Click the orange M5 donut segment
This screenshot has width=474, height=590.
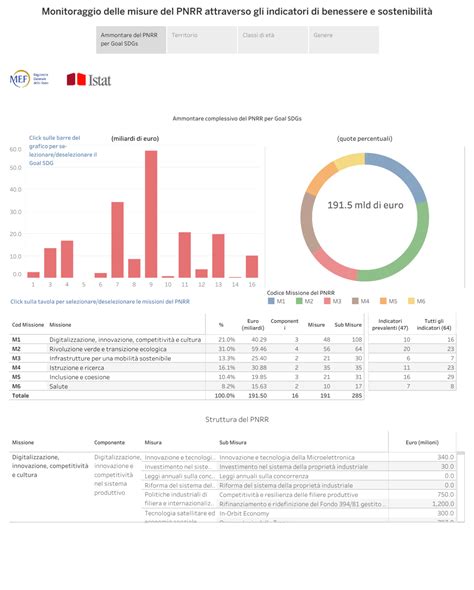[319, 178]
